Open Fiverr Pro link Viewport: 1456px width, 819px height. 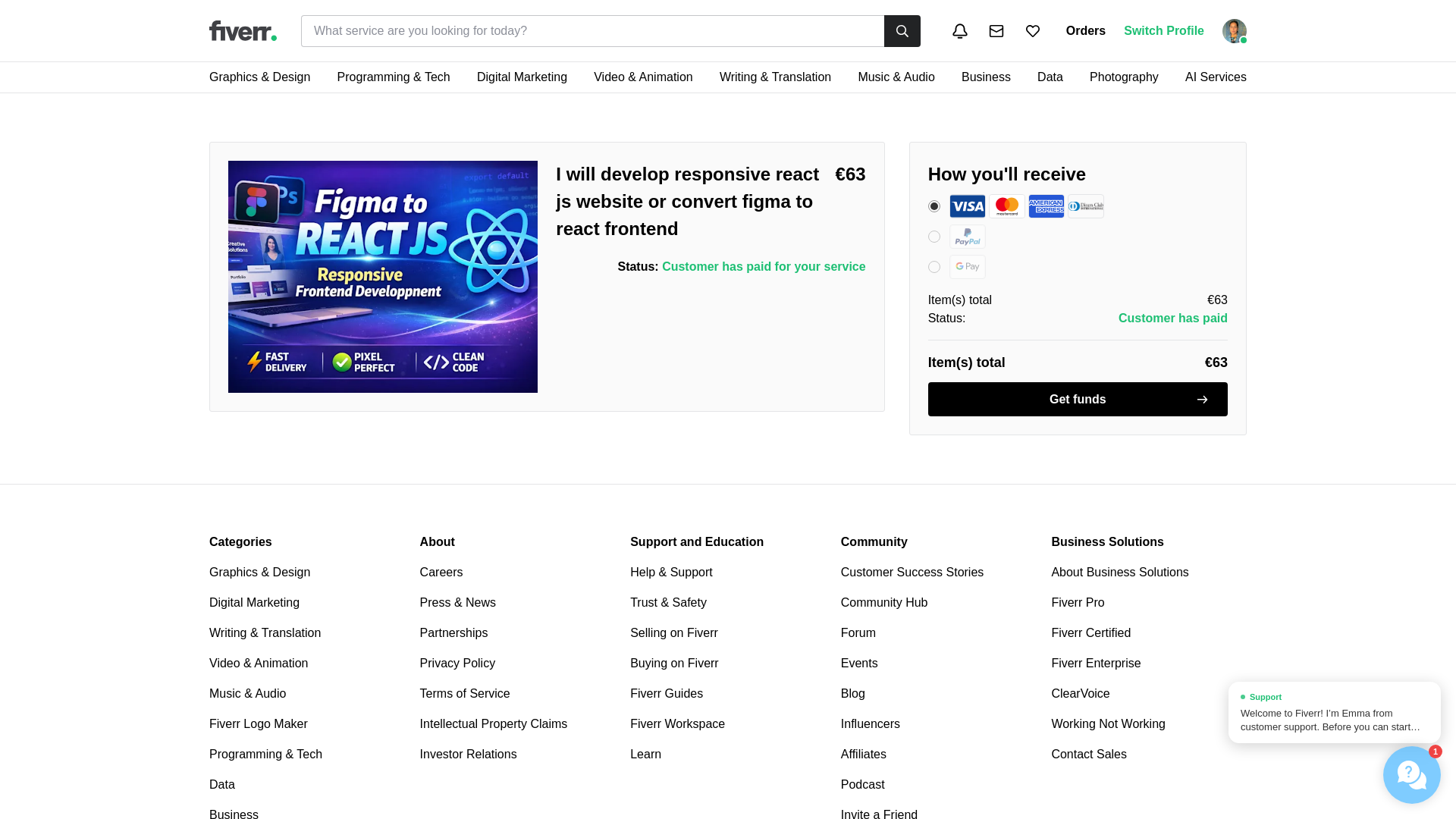pyautogui.click(x=1078, y=603)
